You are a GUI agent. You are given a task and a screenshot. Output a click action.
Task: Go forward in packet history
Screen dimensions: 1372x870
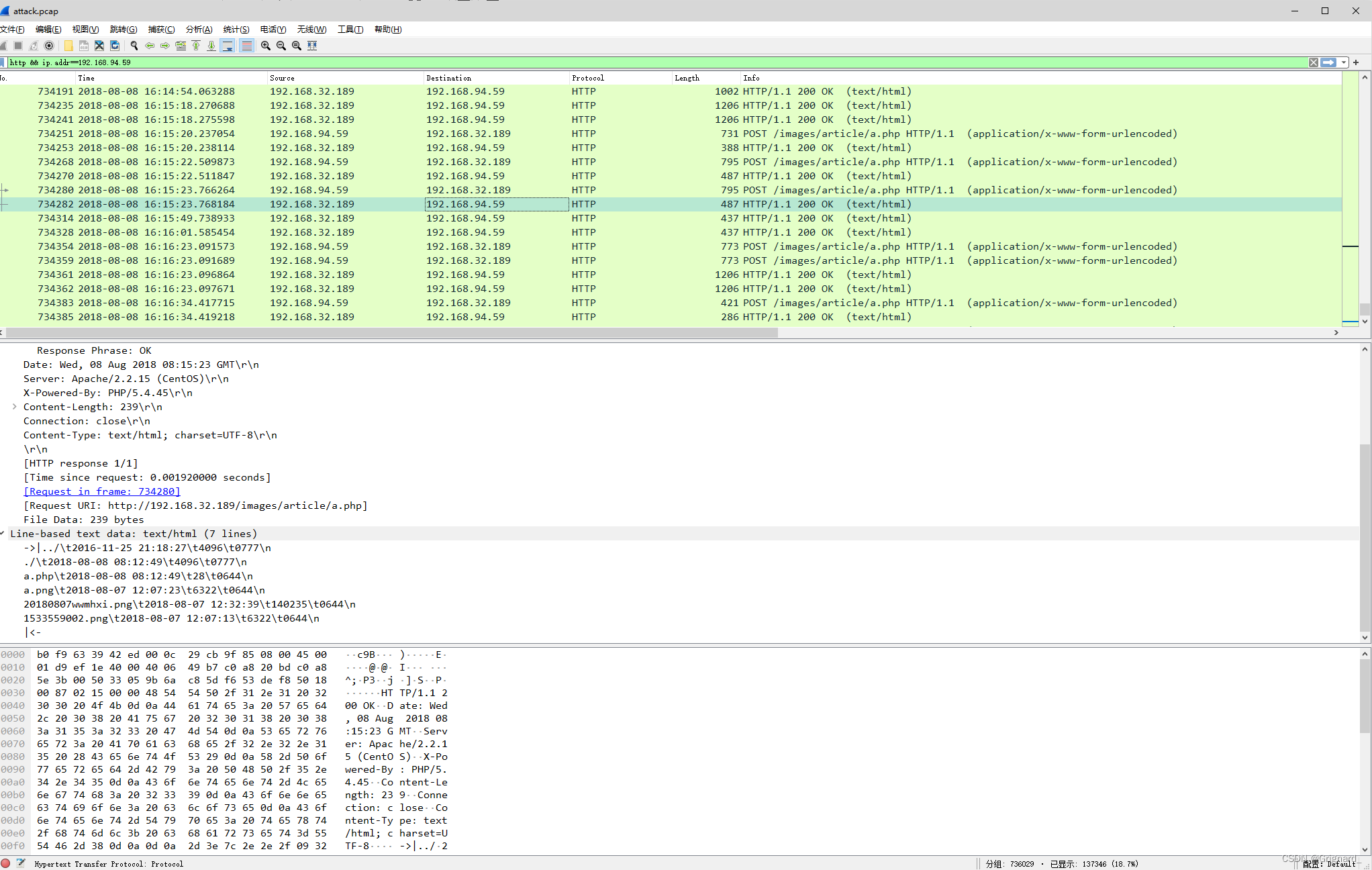[165, 46]
